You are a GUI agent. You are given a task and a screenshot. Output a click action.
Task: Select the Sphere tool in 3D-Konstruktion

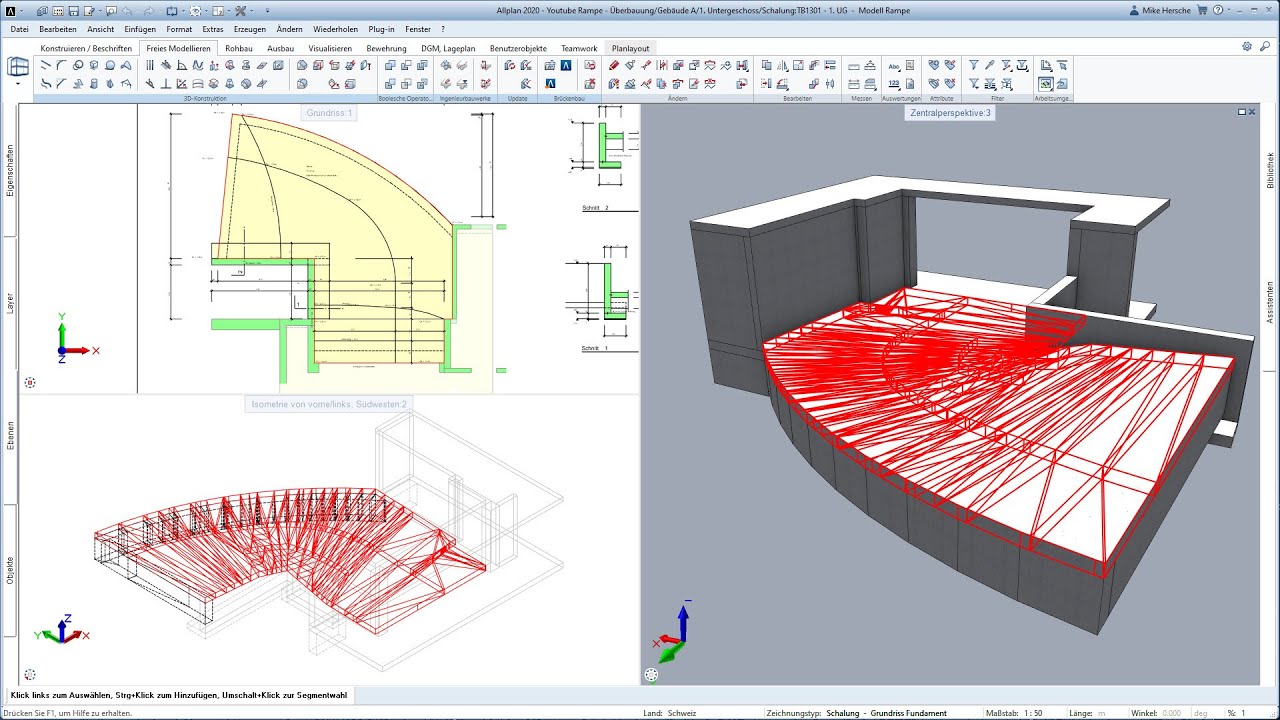110,65
